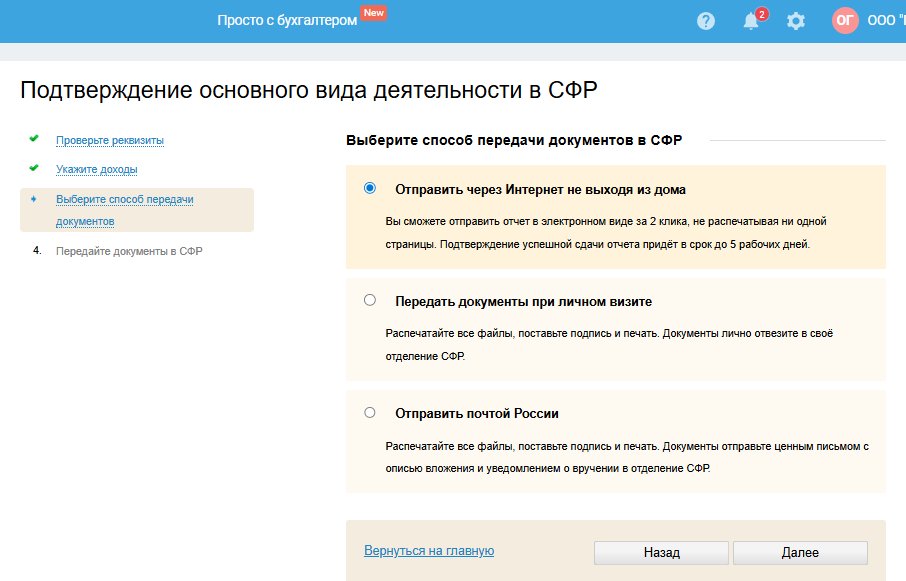Screen dimensions: 906x581
Task: Click green checkmark beside Проверьте реквизиты
Action: pos(34,139)
